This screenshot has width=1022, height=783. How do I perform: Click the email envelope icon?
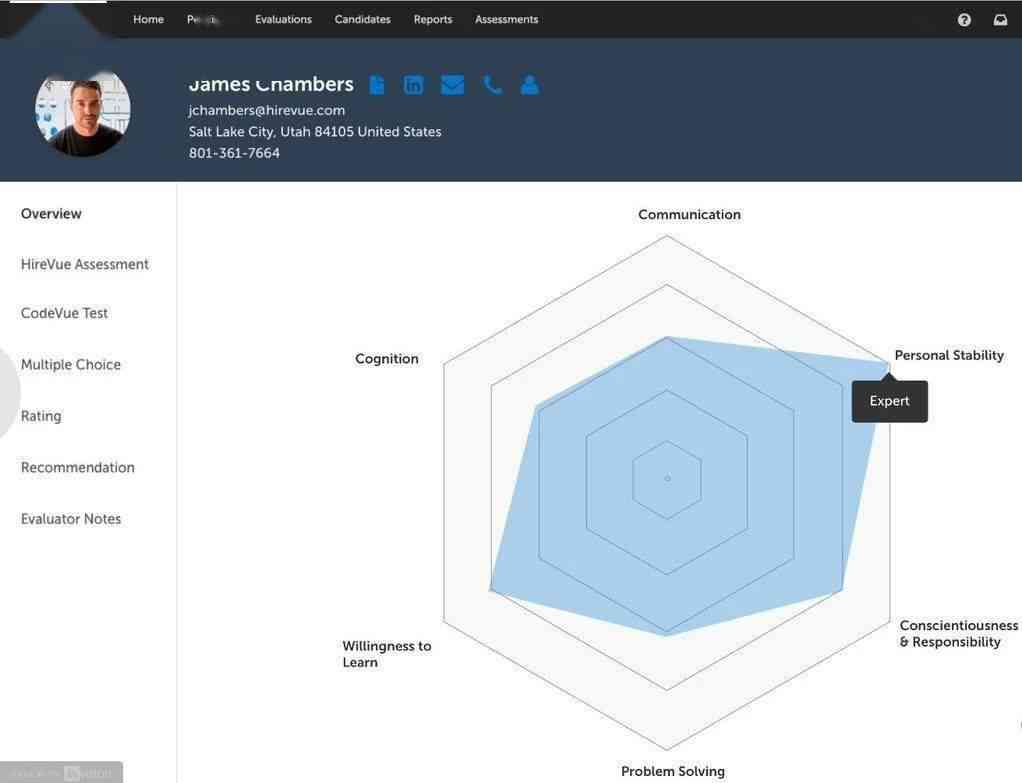452,85
